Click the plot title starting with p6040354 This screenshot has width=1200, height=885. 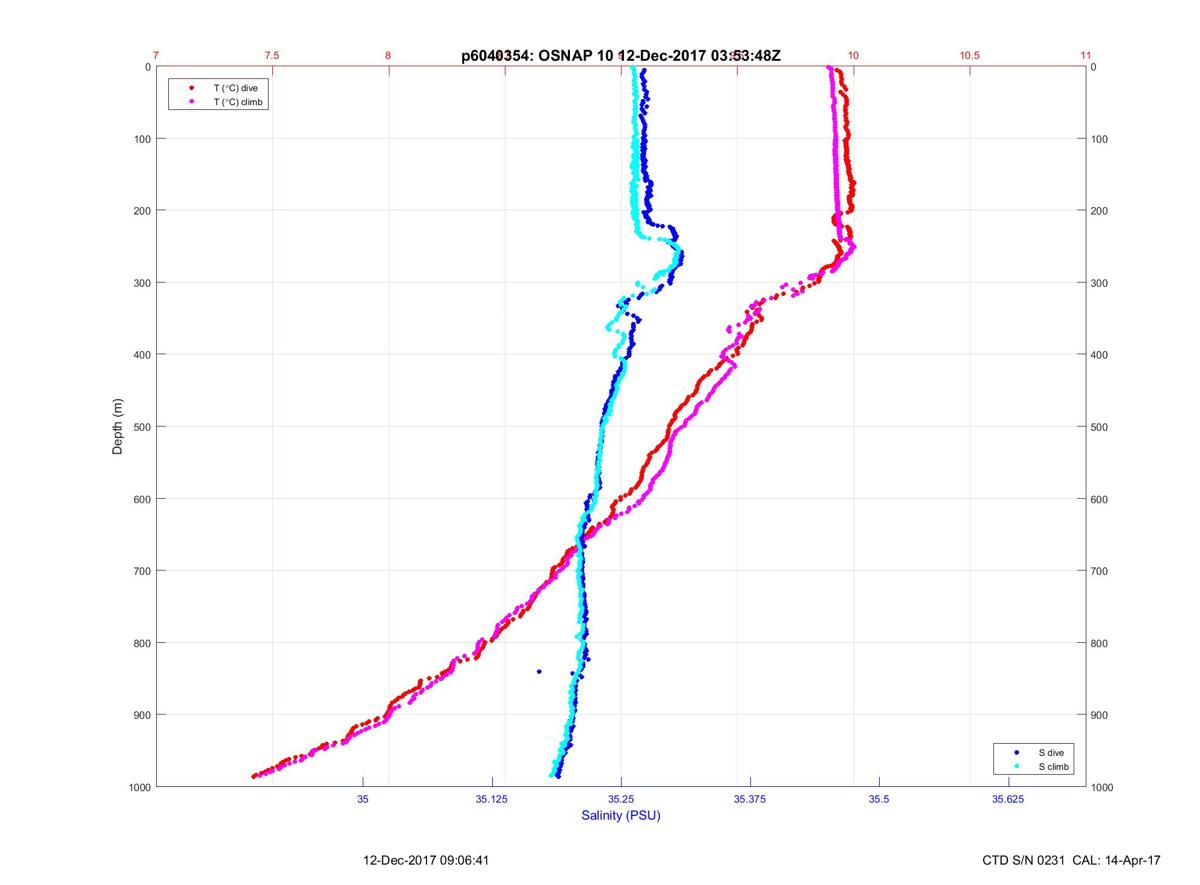point(621,56)
